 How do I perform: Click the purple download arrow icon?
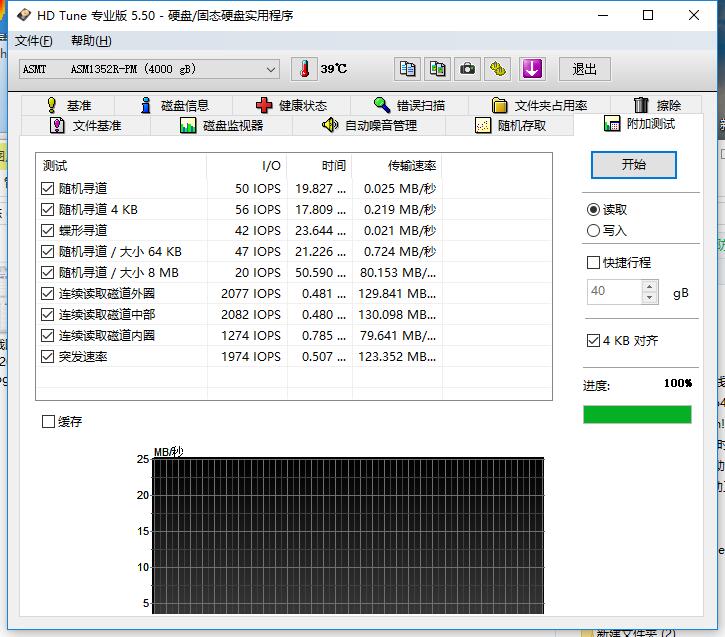pyautogui.click(x=532, y=69)
